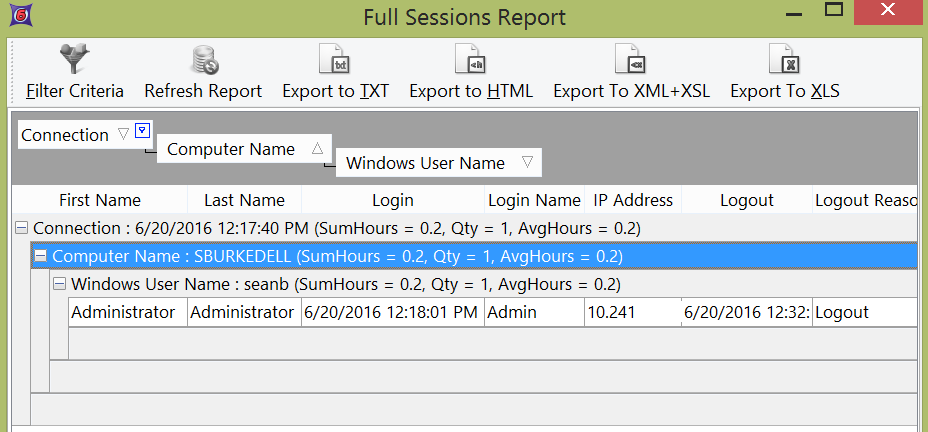The width and height of the screenshot is (928, 432).
Task: Click the application icon in title bar
Action: pyautogui.click(x=16, y=16)
